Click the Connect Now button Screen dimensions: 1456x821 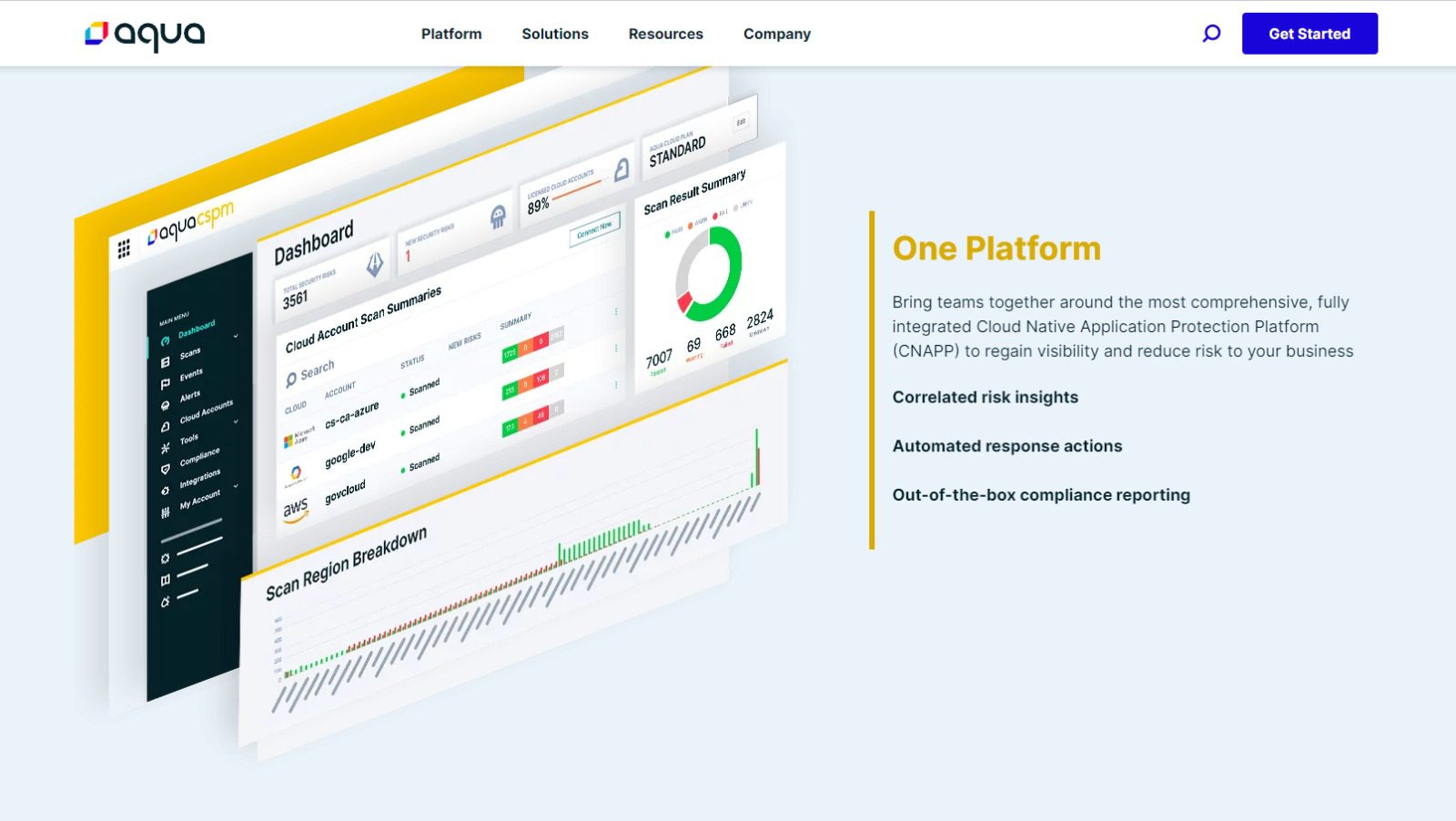pos(594,228)
